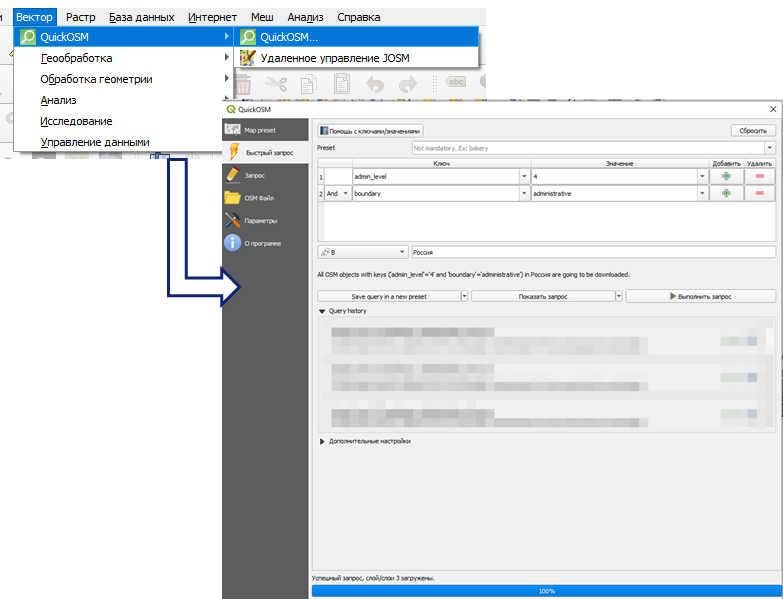The height and width of the screenshot is (599, 783).
Task: Open the Вектор menu
Action: tap(34, 17)
